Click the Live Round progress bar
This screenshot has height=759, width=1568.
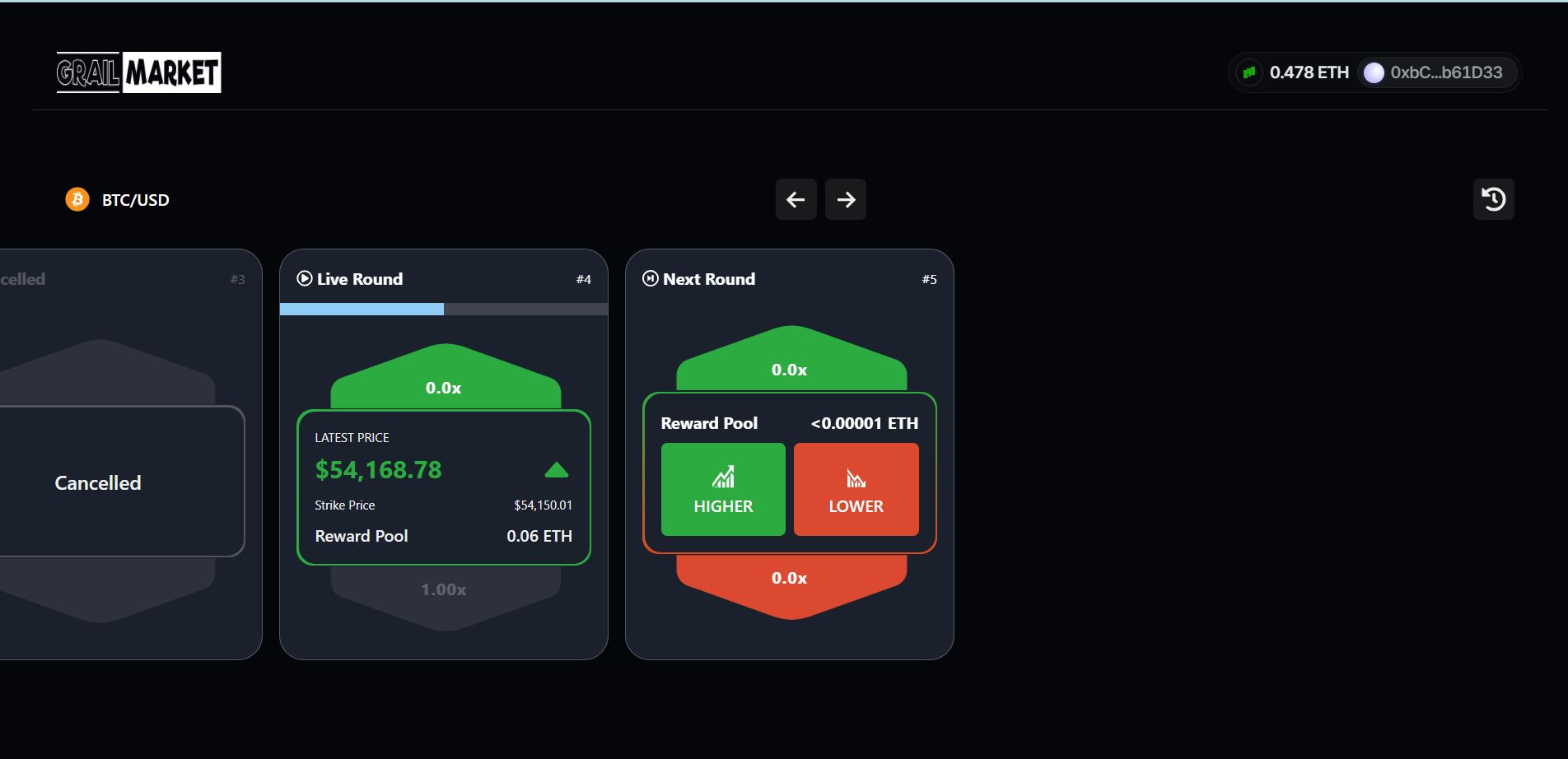444,309
